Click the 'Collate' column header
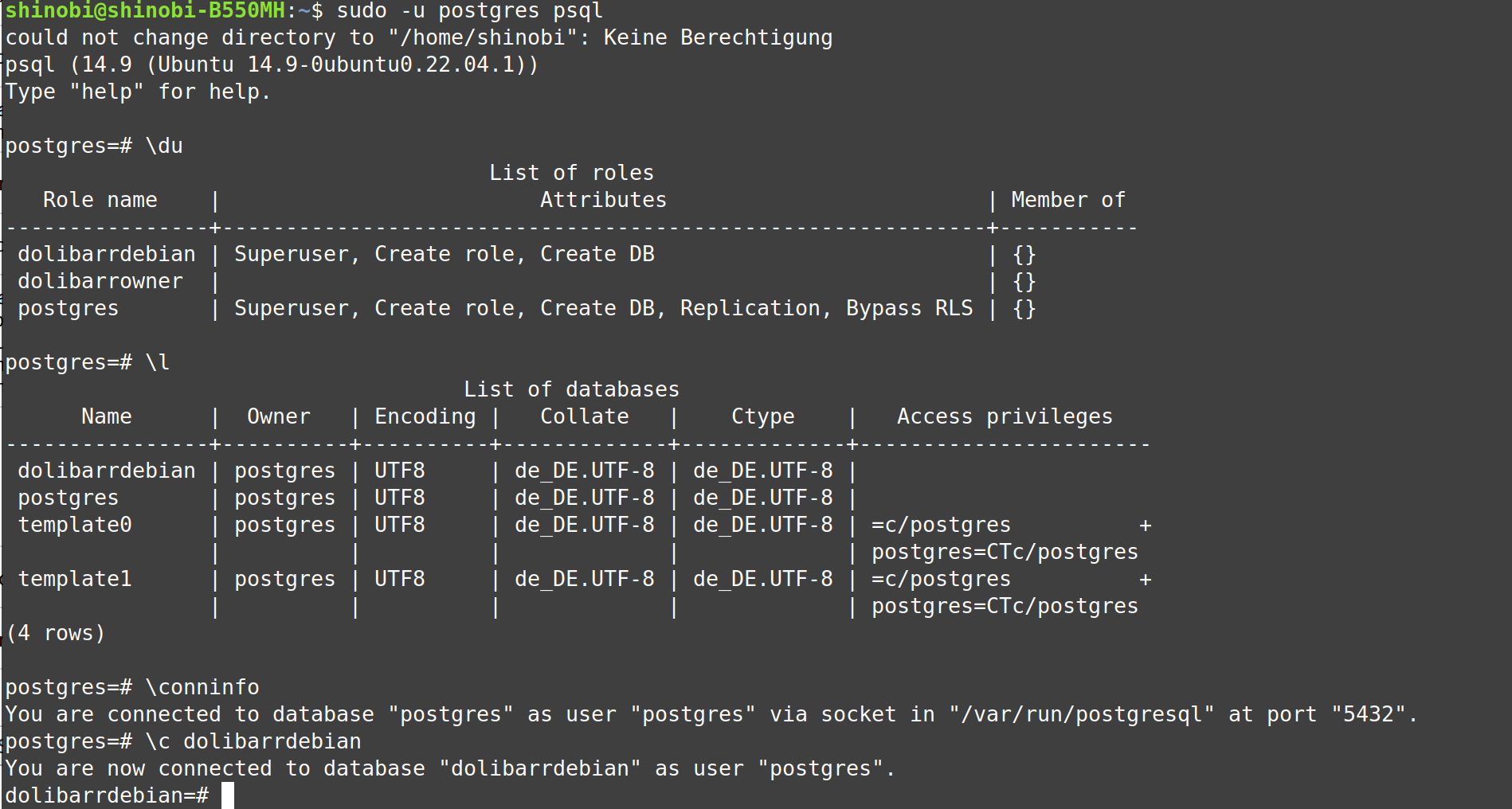The height and width of the screenshot is (809, 1512). [584, 416]
